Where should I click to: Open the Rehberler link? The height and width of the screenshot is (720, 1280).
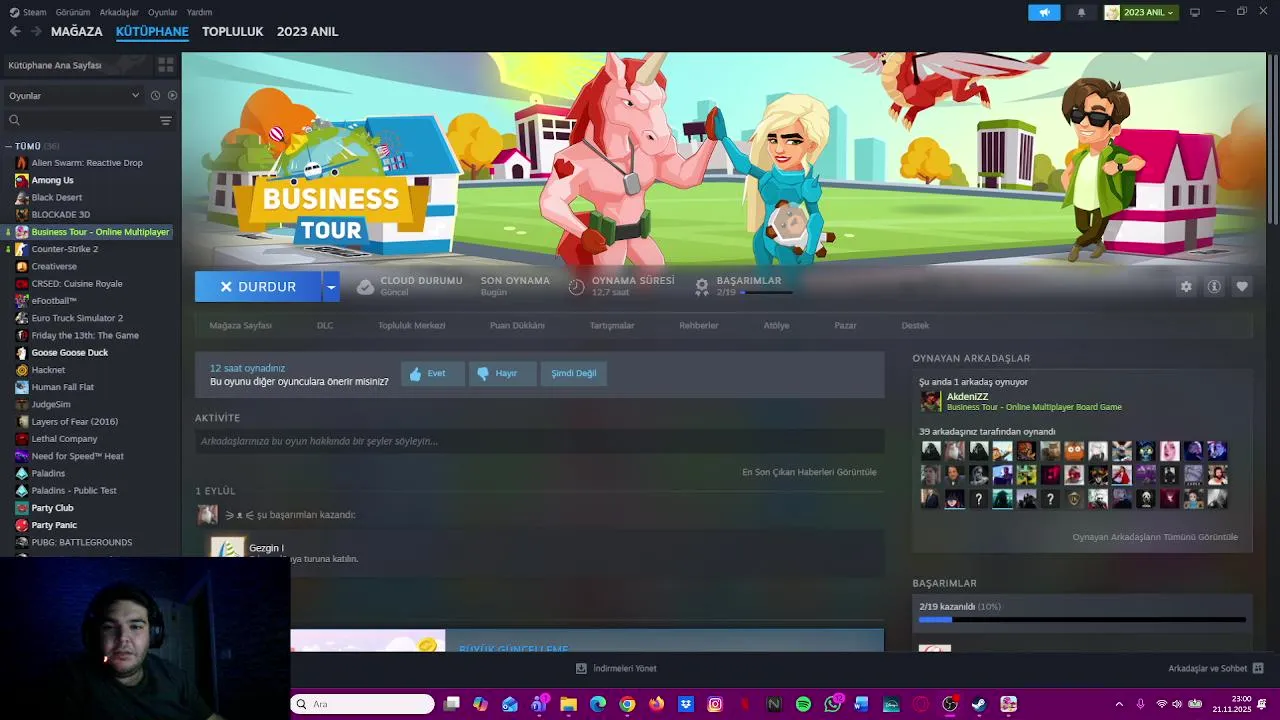[x=699, y=325]
